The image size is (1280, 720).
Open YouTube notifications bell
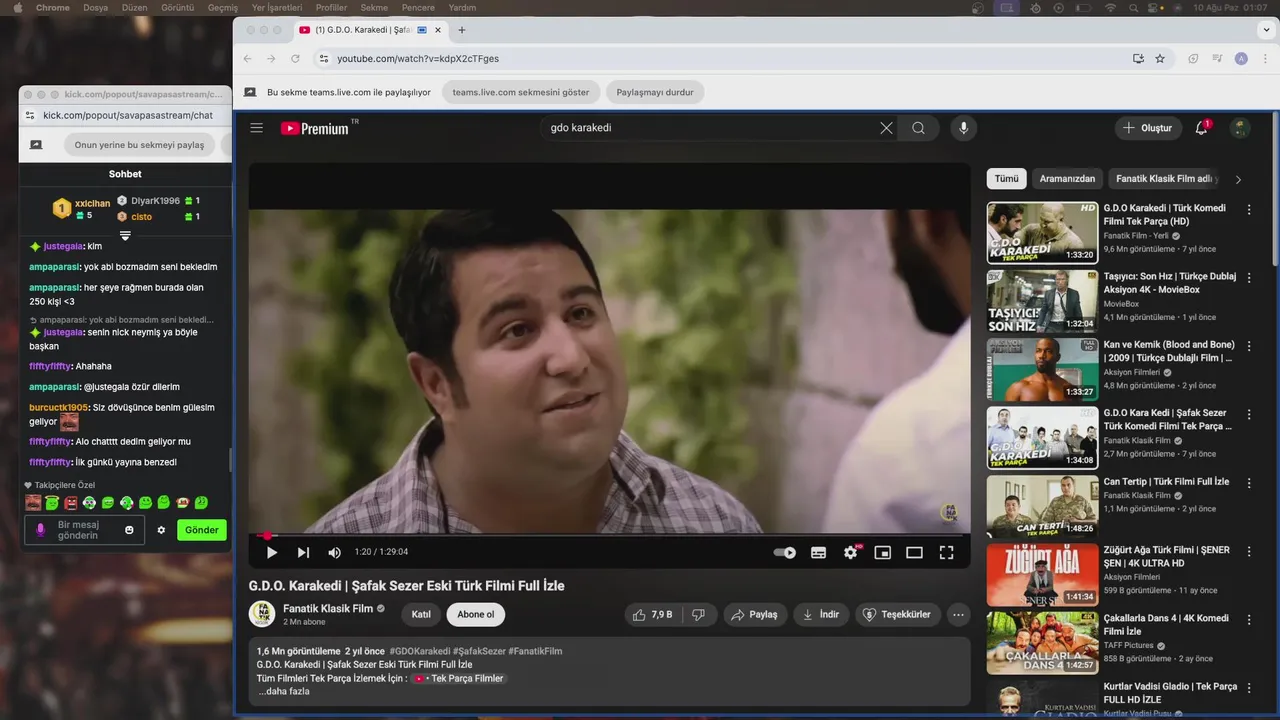pos(1202,128)
